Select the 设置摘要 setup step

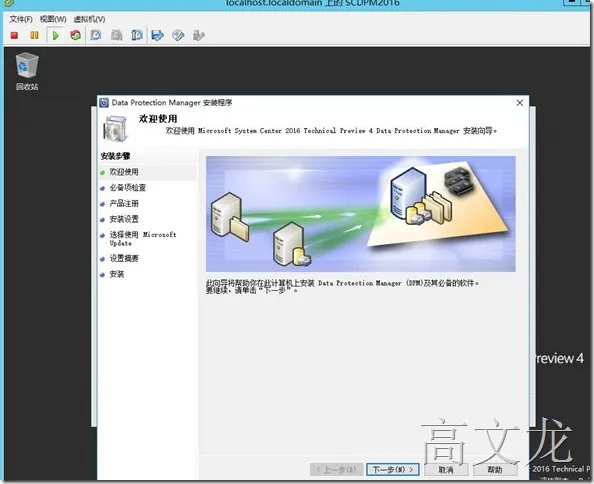pos(124,258)
